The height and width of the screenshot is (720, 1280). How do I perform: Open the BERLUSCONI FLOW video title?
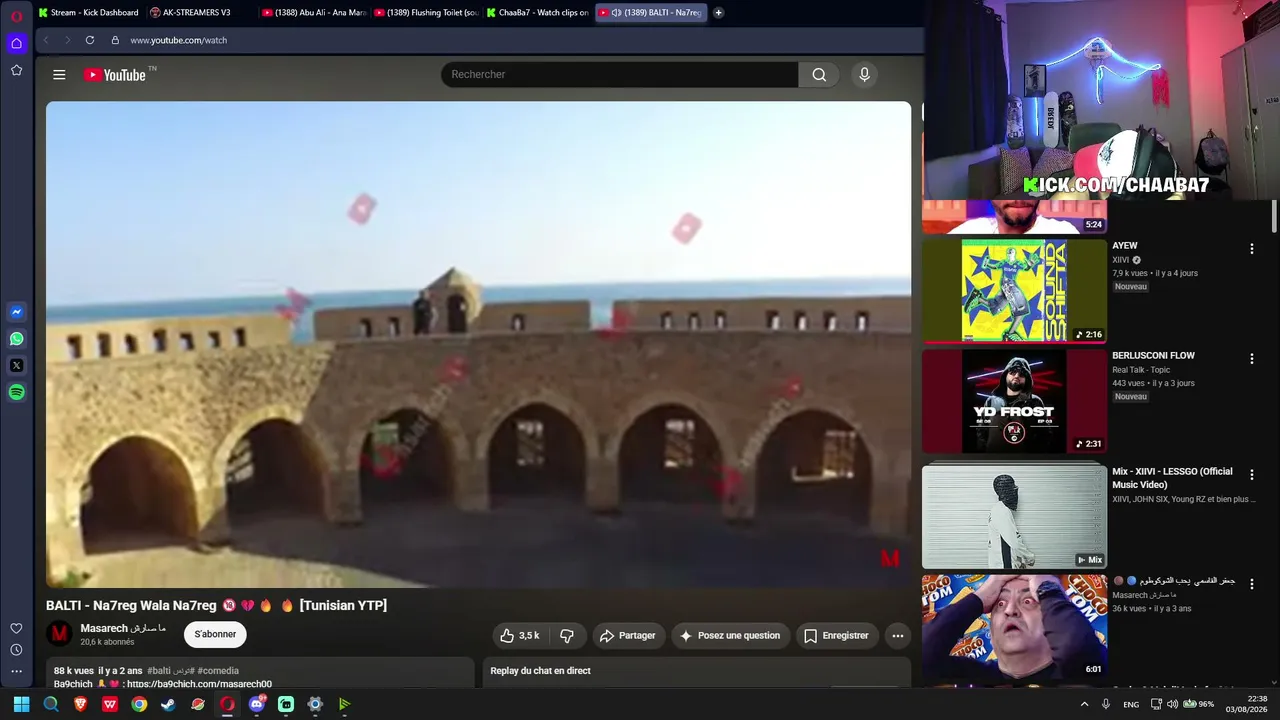click(1153, 356)
